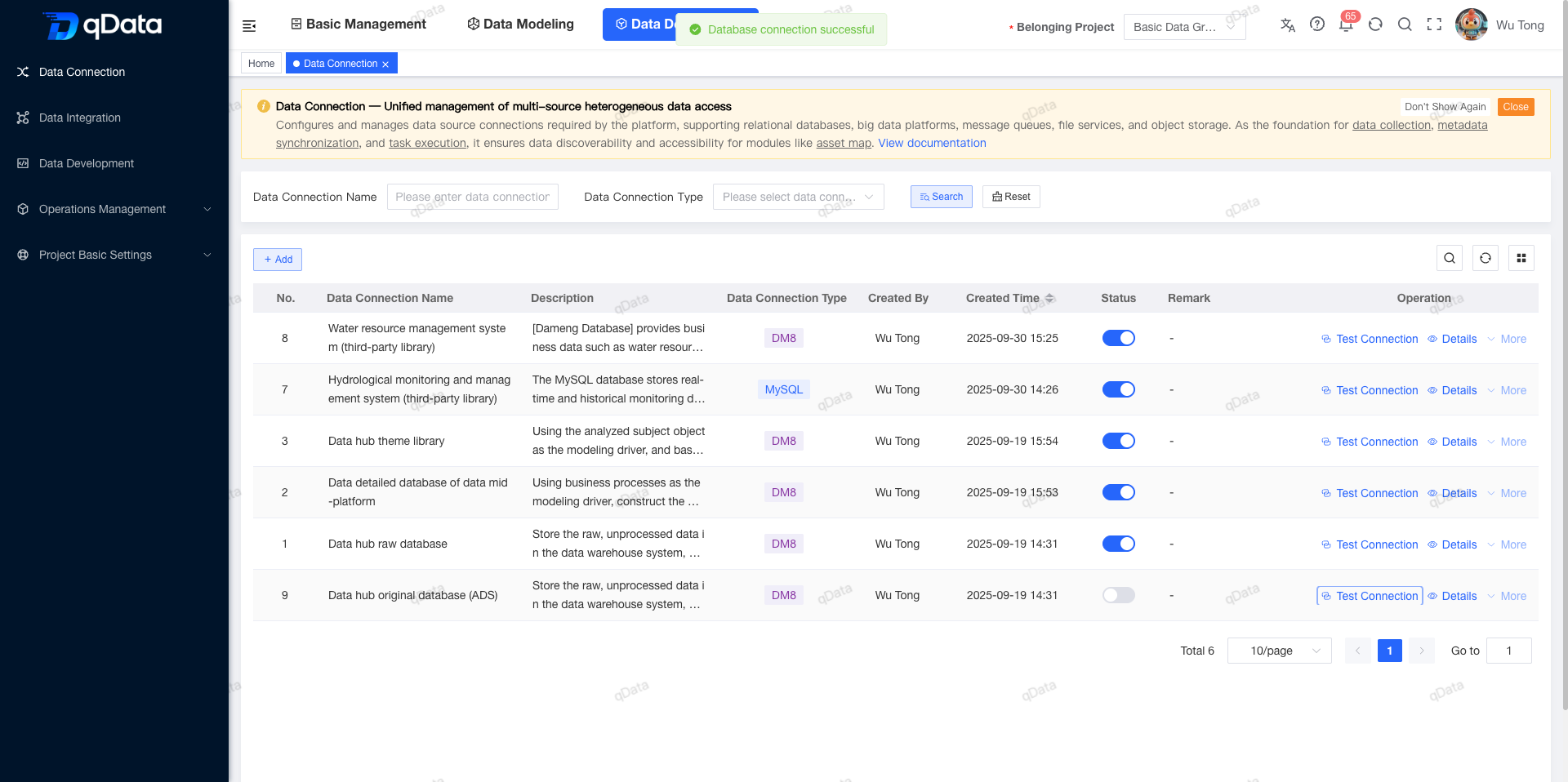Viewport: 1568px width, 782px height.
Task: Open Details for Data detailed database row
Action: click(x=1452, y=493)
